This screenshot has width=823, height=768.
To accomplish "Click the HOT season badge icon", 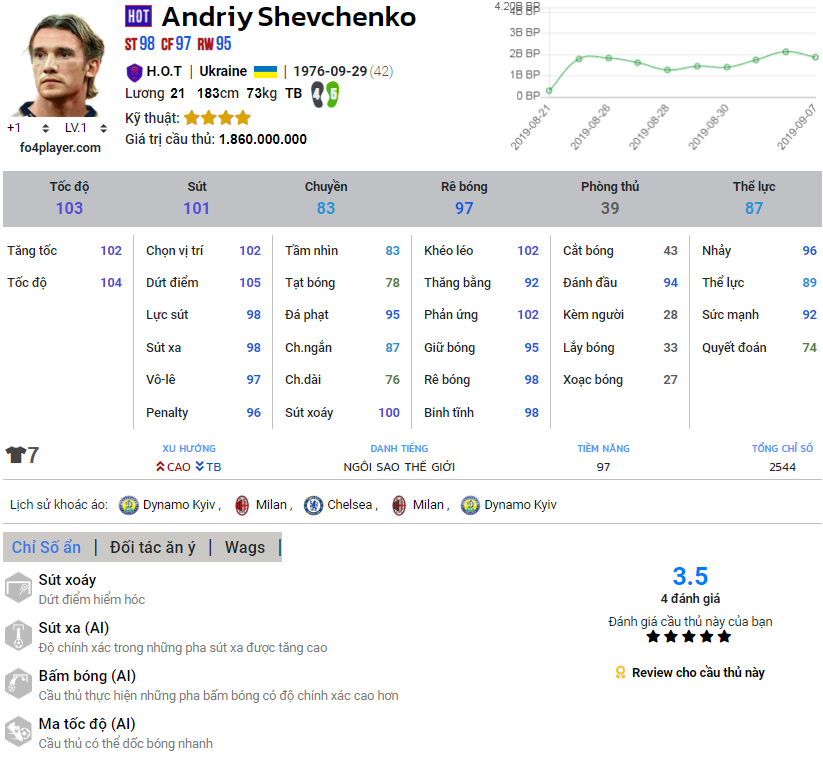I will (138, 17).
